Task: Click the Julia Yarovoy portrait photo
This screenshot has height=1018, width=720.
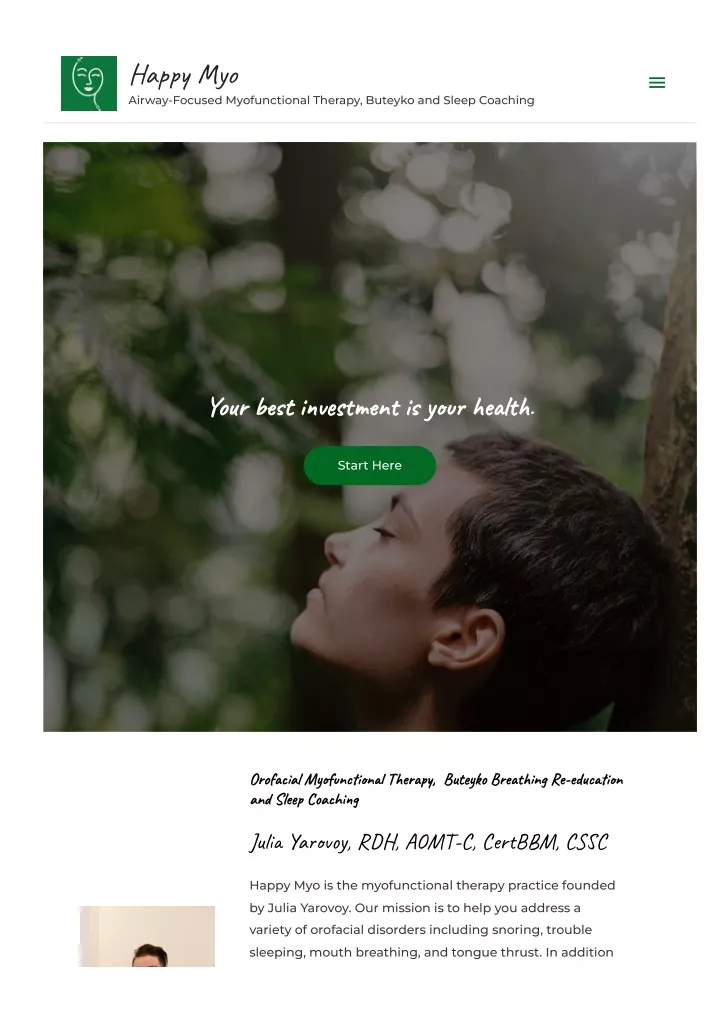Action: 147,936
